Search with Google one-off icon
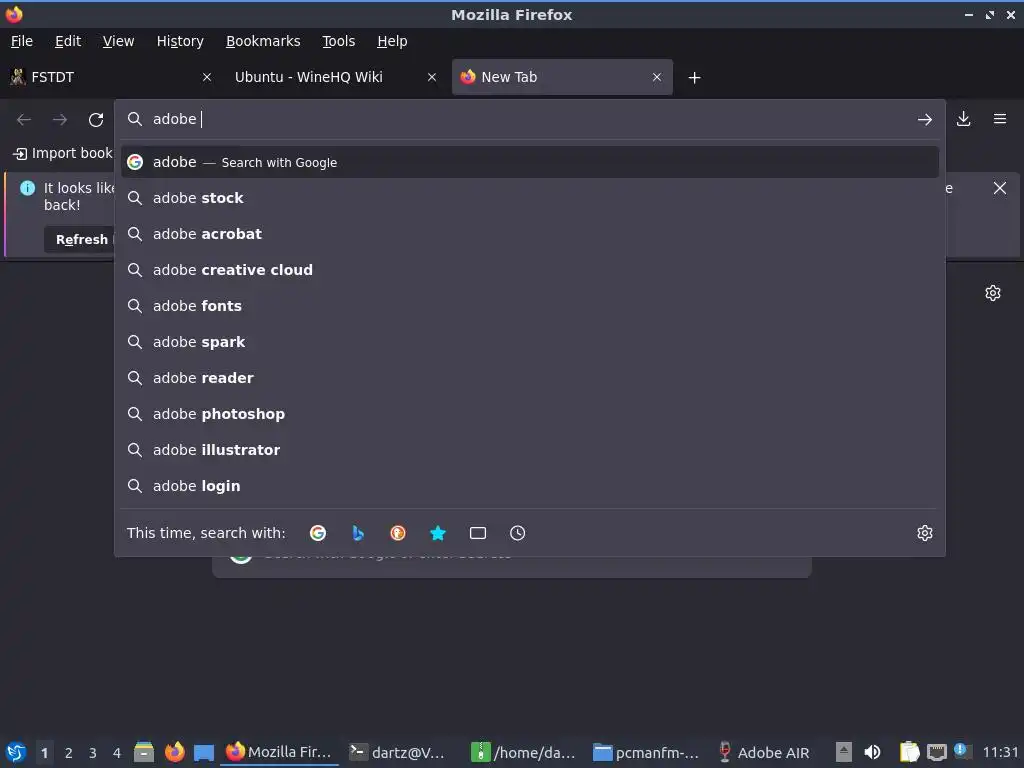Viewport: 1024px width, 768px height. pos(318,533)
